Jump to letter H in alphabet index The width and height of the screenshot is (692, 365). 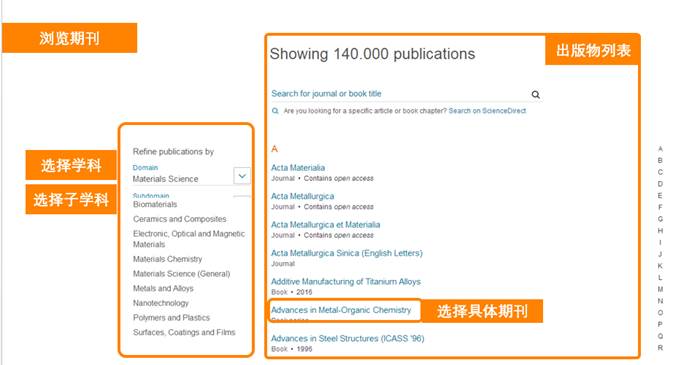point(660,230)
